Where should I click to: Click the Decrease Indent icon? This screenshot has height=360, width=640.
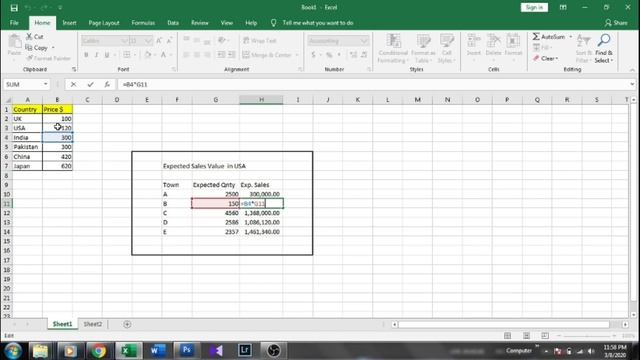221,55
